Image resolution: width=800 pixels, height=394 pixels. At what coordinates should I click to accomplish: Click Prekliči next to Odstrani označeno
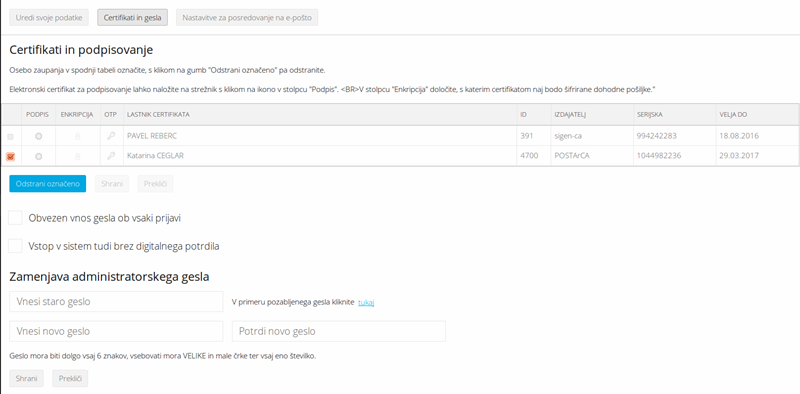pos(156,184)
